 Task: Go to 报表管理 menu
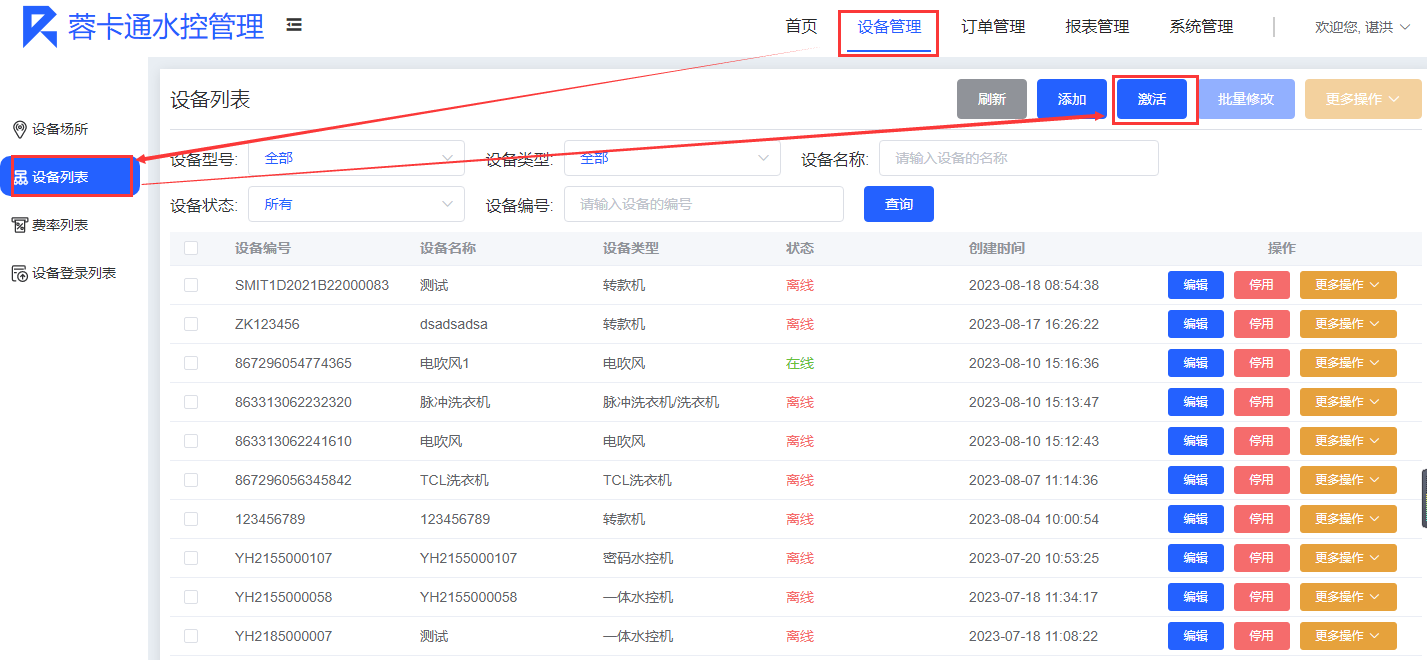1097,27
